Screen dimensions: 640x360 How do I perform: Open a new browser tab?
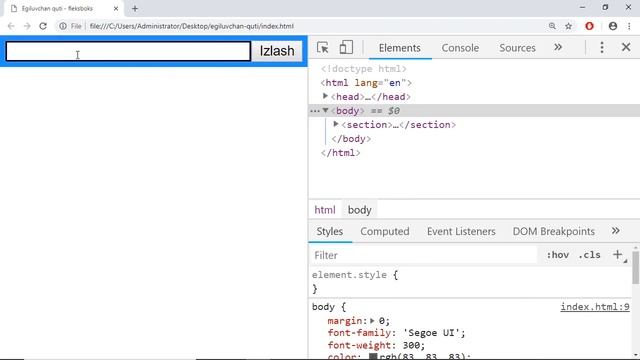coord(135,8)
